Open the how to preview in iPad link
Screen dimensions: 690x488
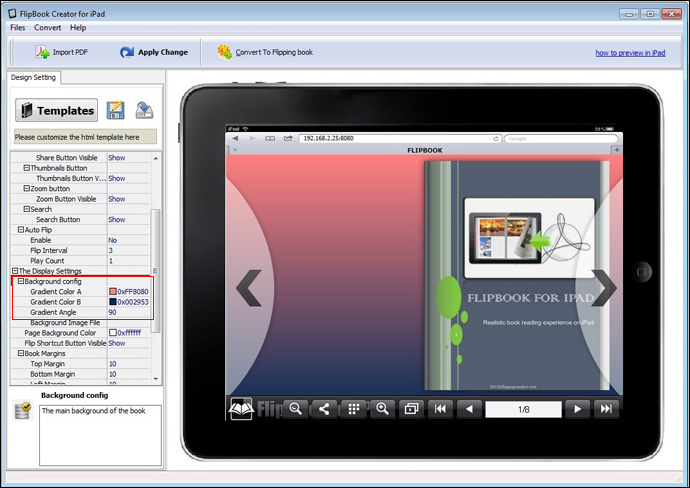point(630,53)
